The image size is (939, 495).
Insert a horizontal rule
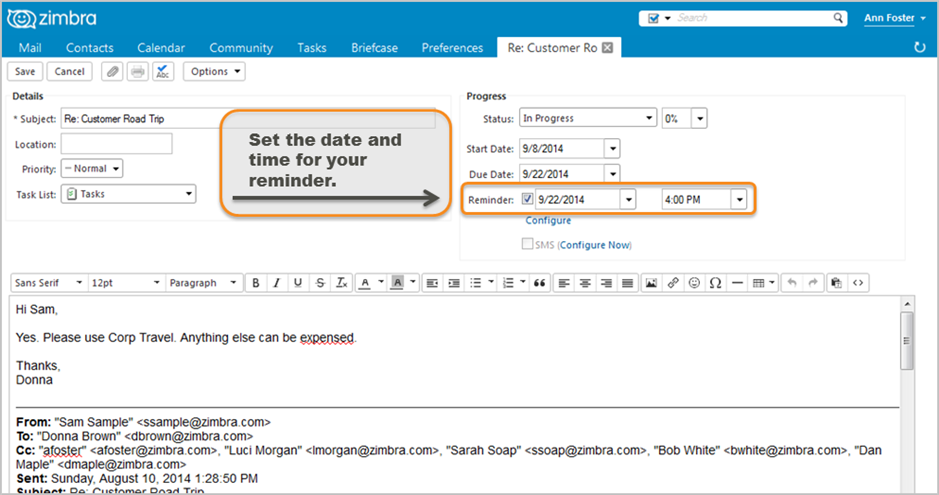pos(737,283)
